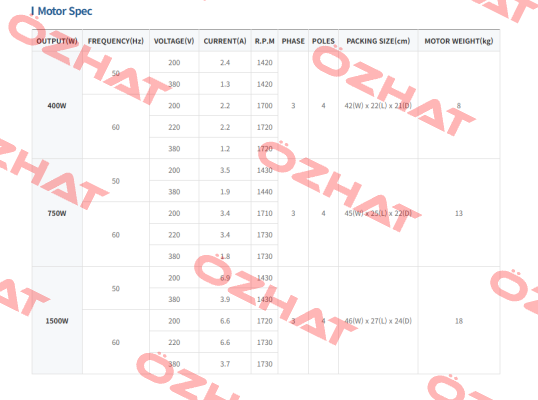This screenshot has width=538, height=400.
Task: Select the R.P.M column header
Action: [265, 41]
